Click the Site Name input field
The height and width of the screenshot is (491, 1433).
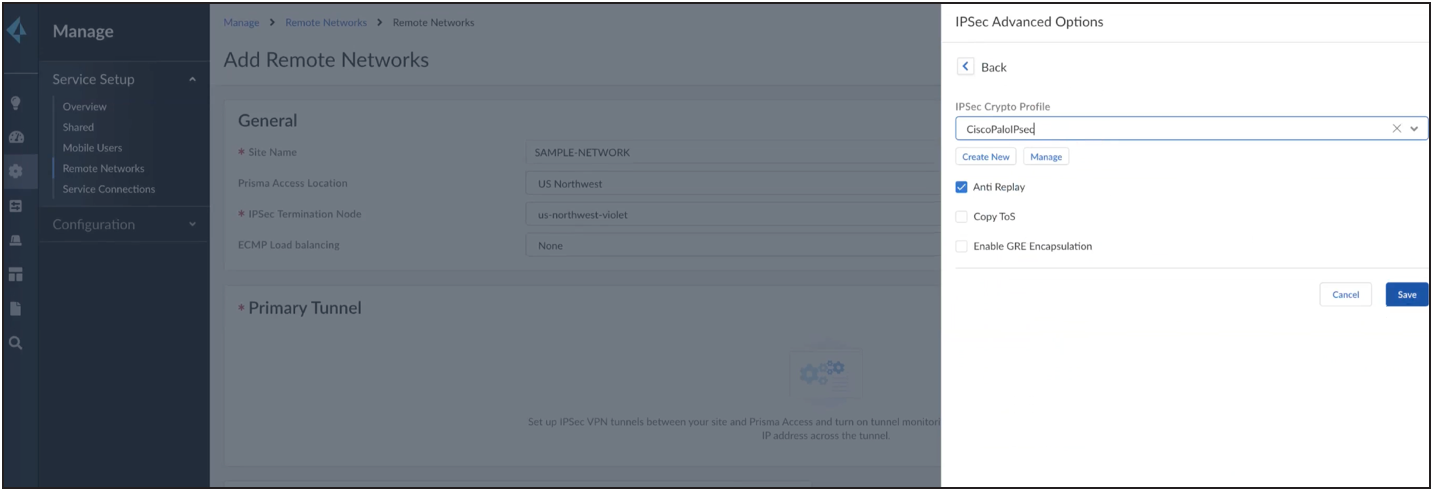[733, 153]
